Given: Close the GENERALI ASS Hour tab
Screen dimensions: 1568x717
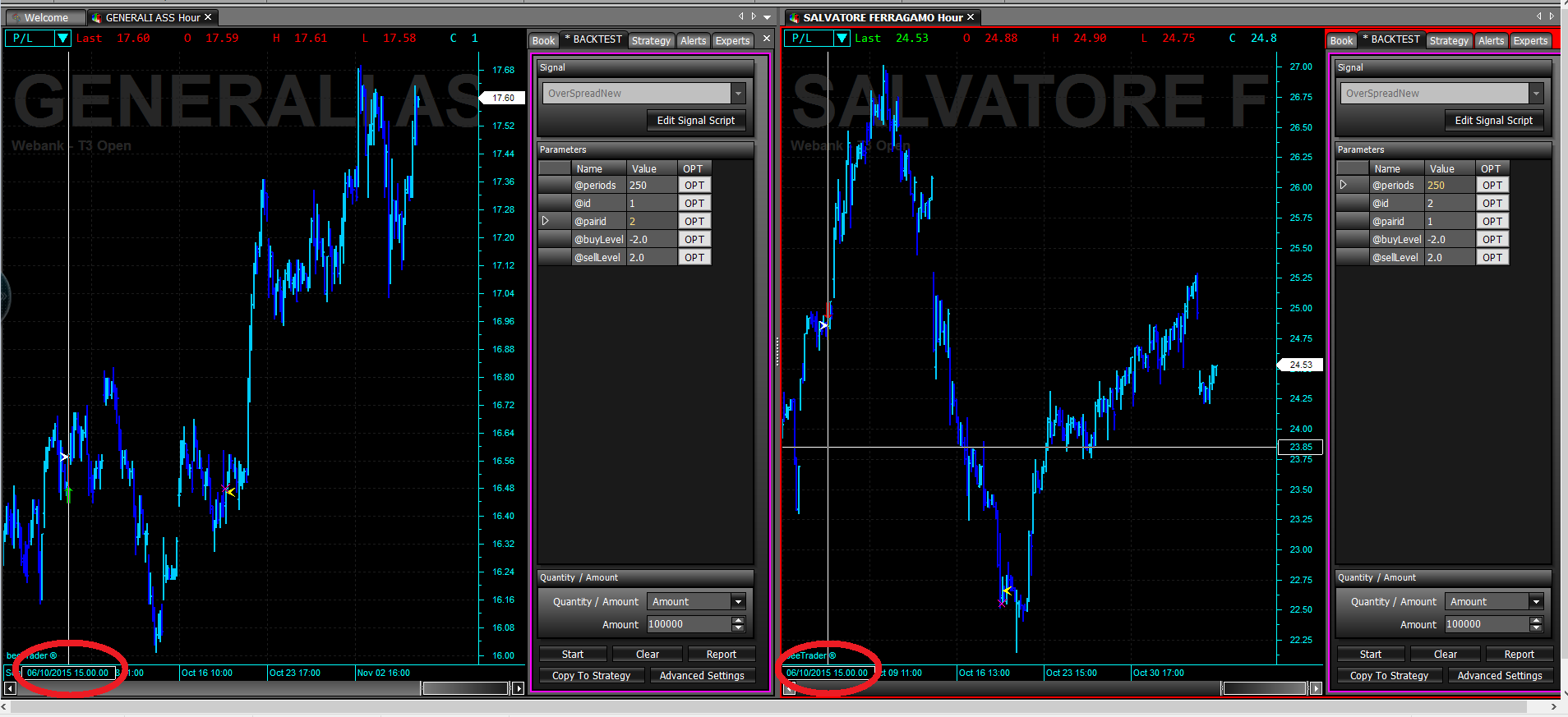Looking at the screenshot, I should (x=208, y=17).
